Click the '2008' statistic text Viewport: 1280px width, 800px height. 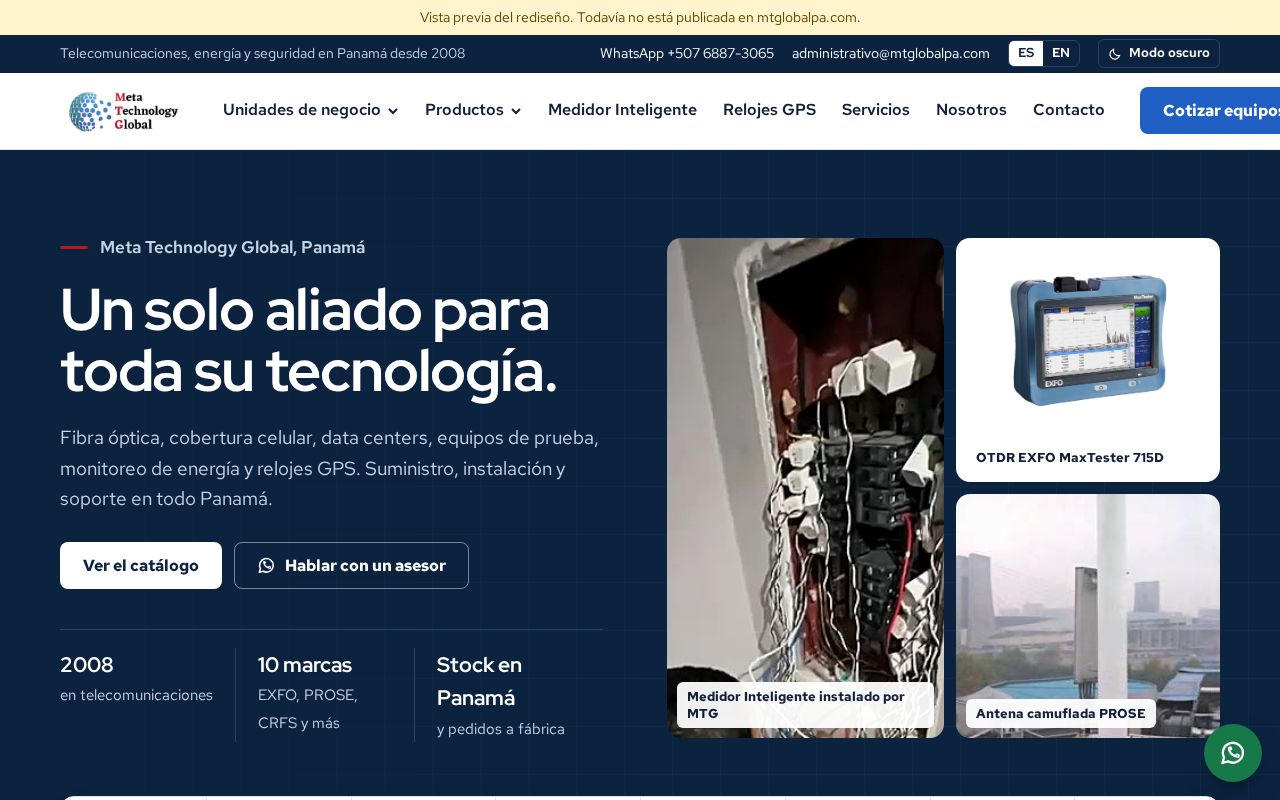click(x=87, y=665)
